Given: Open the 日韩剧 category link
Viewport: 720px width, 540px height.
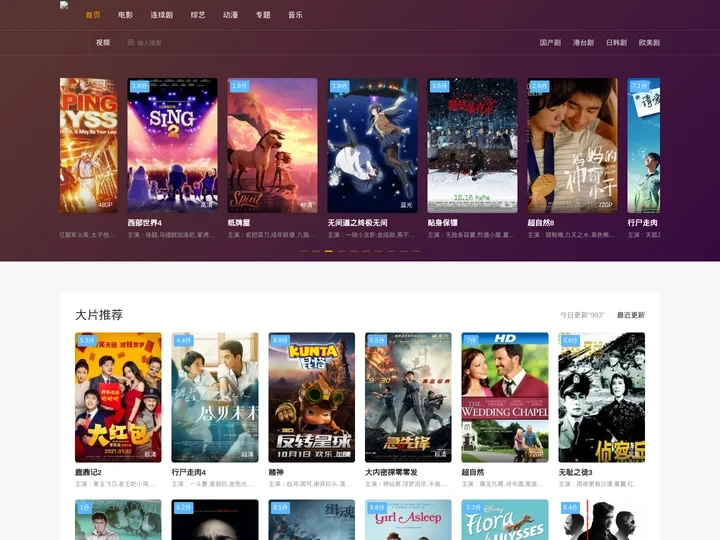Looking at the screenshot, I should 616,42.
